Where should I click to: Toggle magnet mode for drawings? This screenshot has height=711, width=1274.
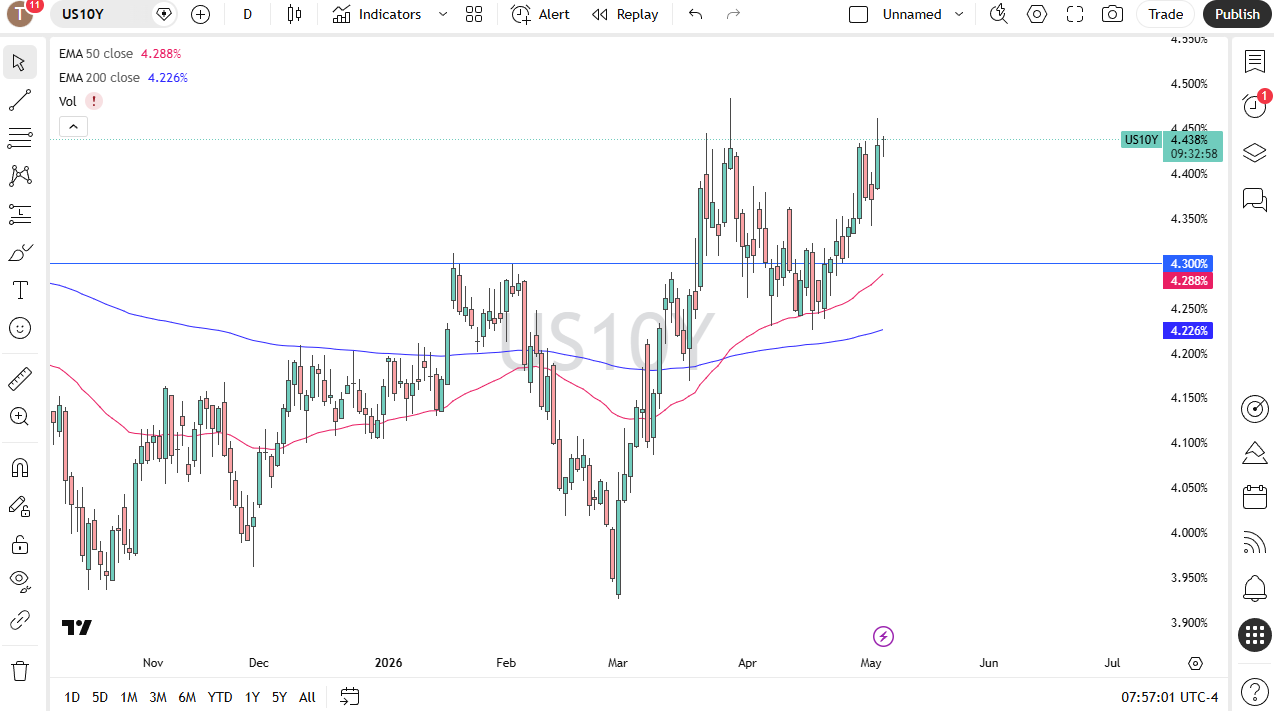pyautogui.click(x=19, y=468)
